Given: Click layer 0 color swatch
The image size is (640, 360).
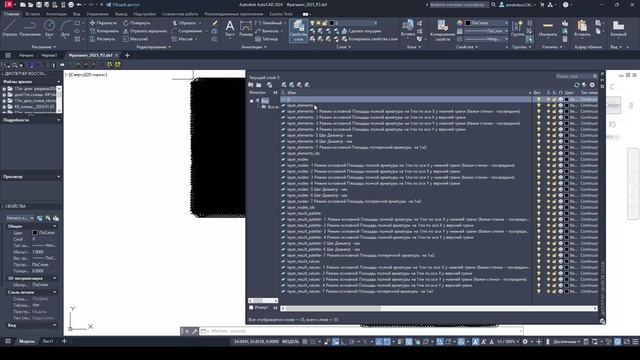Looking at the screenshot, I should click(x=567, y=99).
